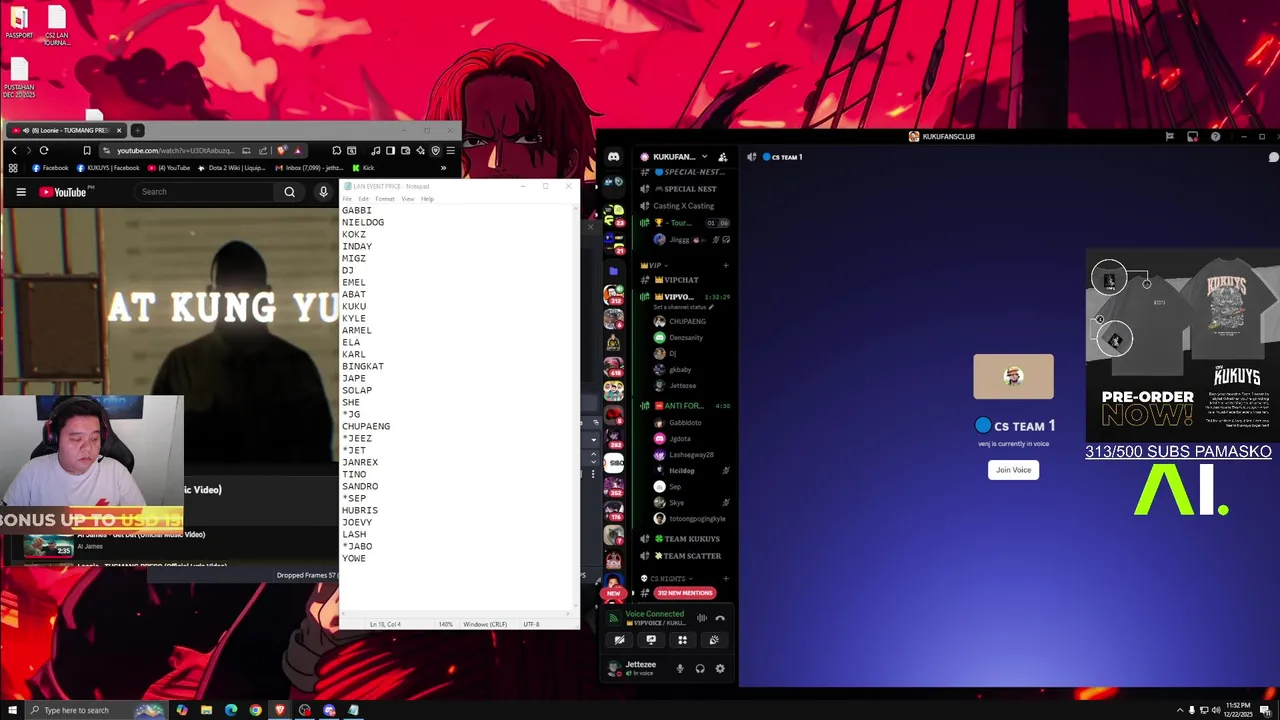Viewport: 1280px width, 720px height.
Task: Search YouTube with voice microphone
Action: [323, 192]
